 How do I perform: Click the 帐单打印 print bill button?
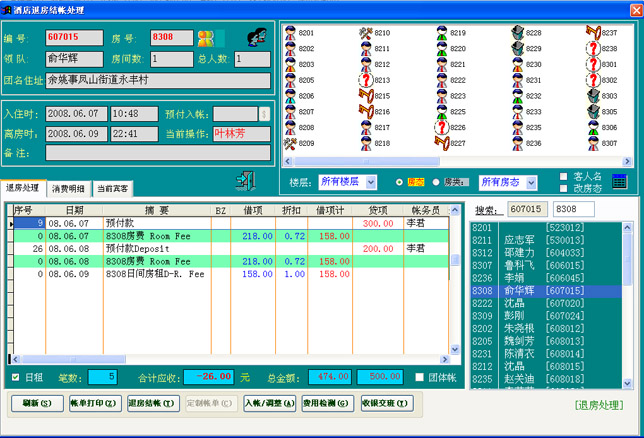(x=93, y=403)
